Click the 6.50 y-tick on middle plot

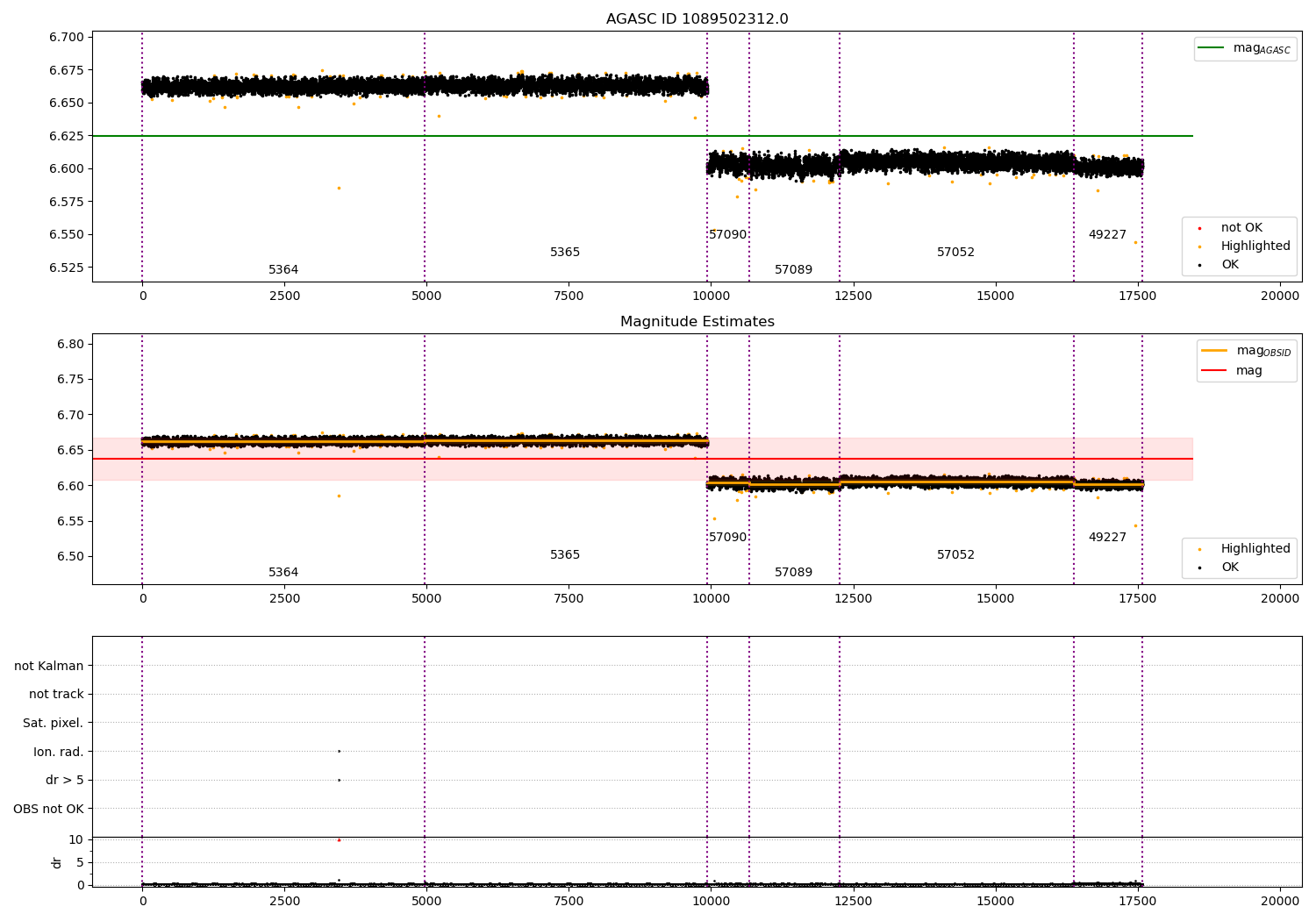click(70, 556)
